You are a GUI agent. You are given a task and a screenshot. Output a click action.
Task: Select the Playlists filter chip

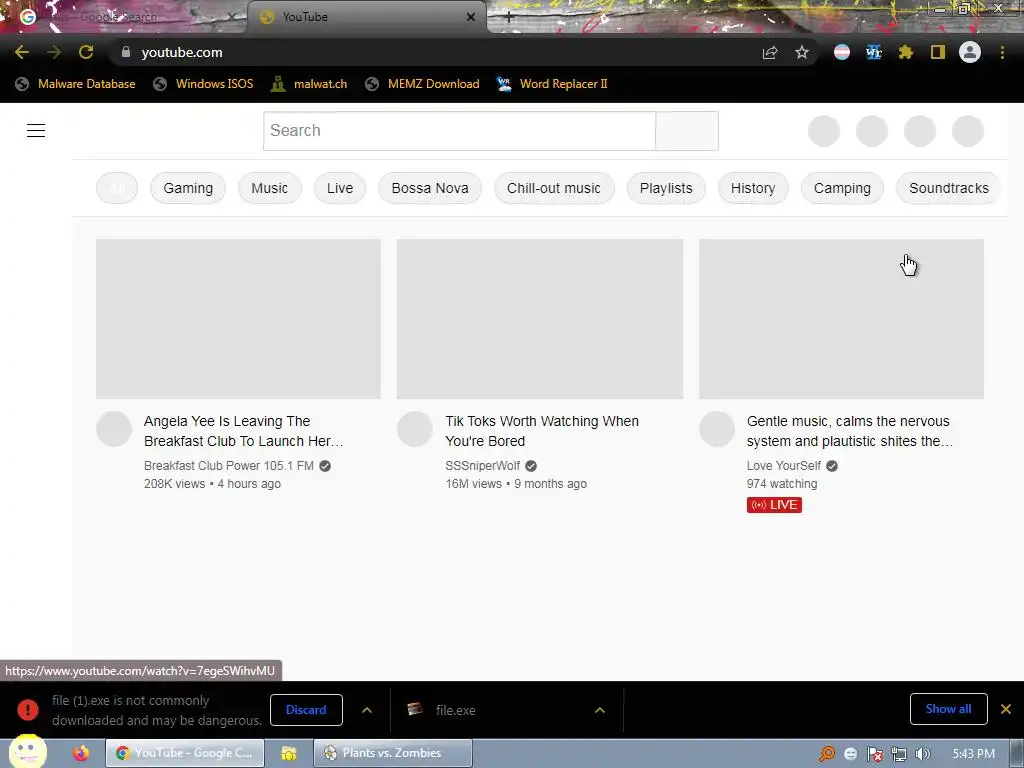pyautogui.click(x=666, y=188)
